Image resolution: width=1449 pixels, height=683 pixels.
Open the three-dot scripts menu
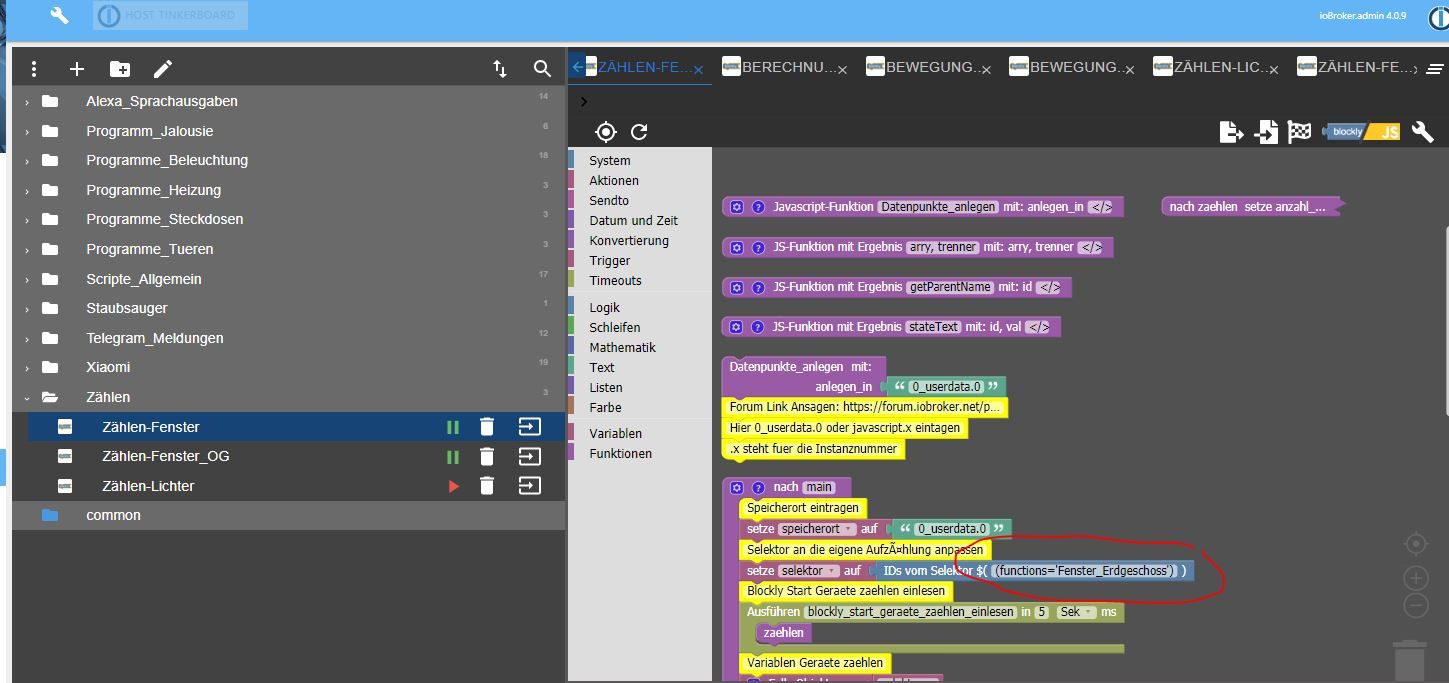point(34,68)
